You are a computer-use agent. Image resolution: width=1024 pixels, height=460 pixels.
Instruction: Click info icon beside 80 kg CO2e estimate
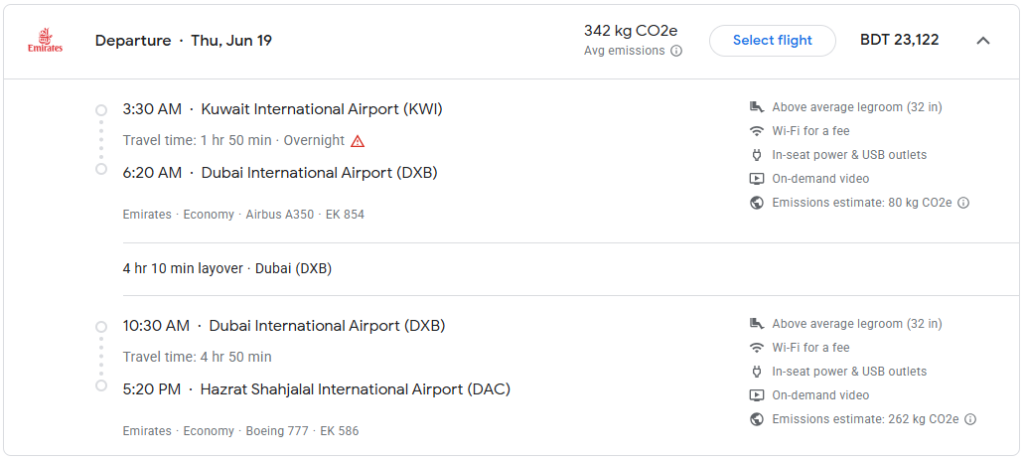tap(964, 203)
